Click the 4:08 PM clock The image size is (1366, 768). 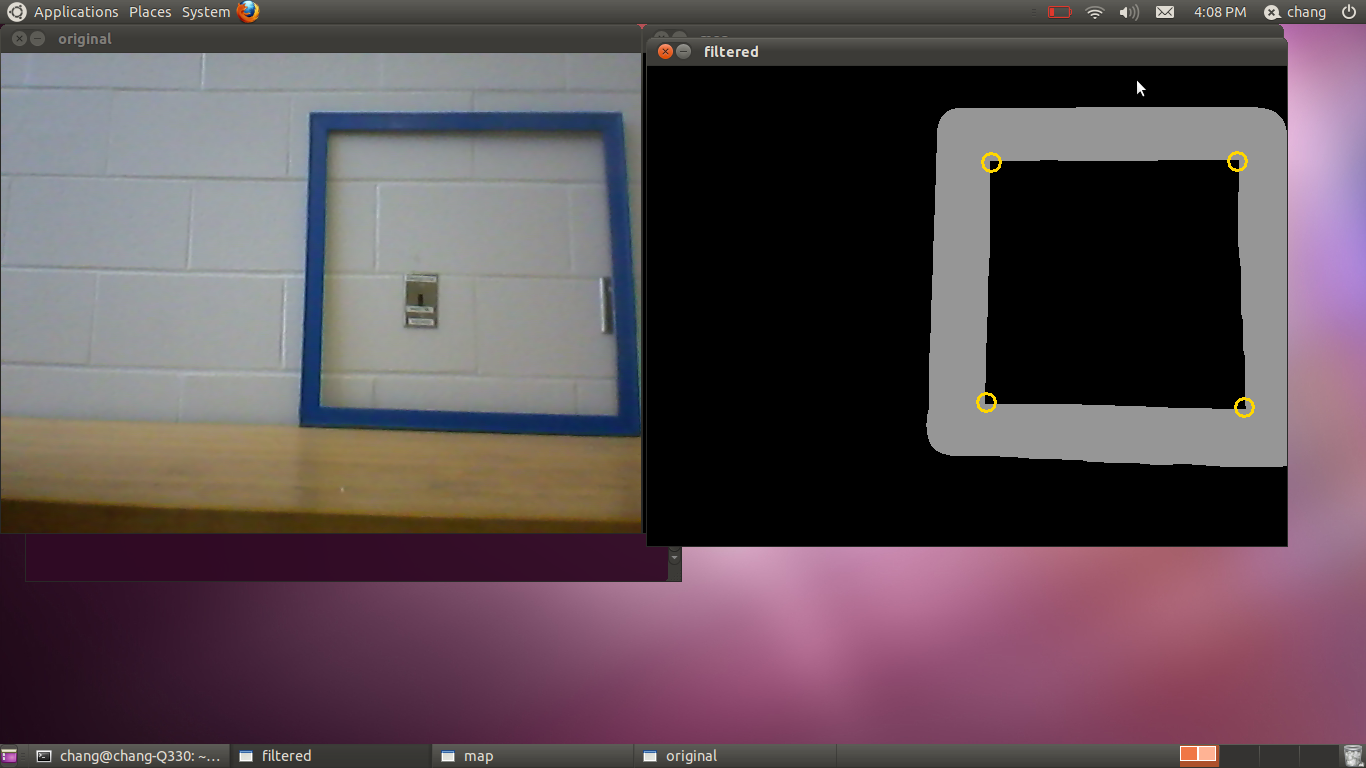1220,12
